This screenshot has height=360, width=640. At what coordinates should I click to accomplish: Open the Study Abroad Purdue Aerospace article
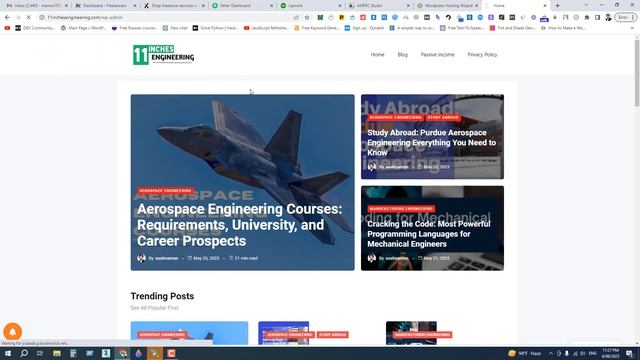click(431, 142)
